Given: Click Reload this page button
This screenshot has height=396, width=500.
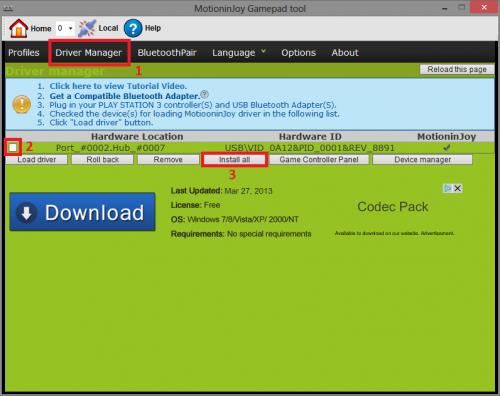Looking at the screenshot, I should 457,69.
